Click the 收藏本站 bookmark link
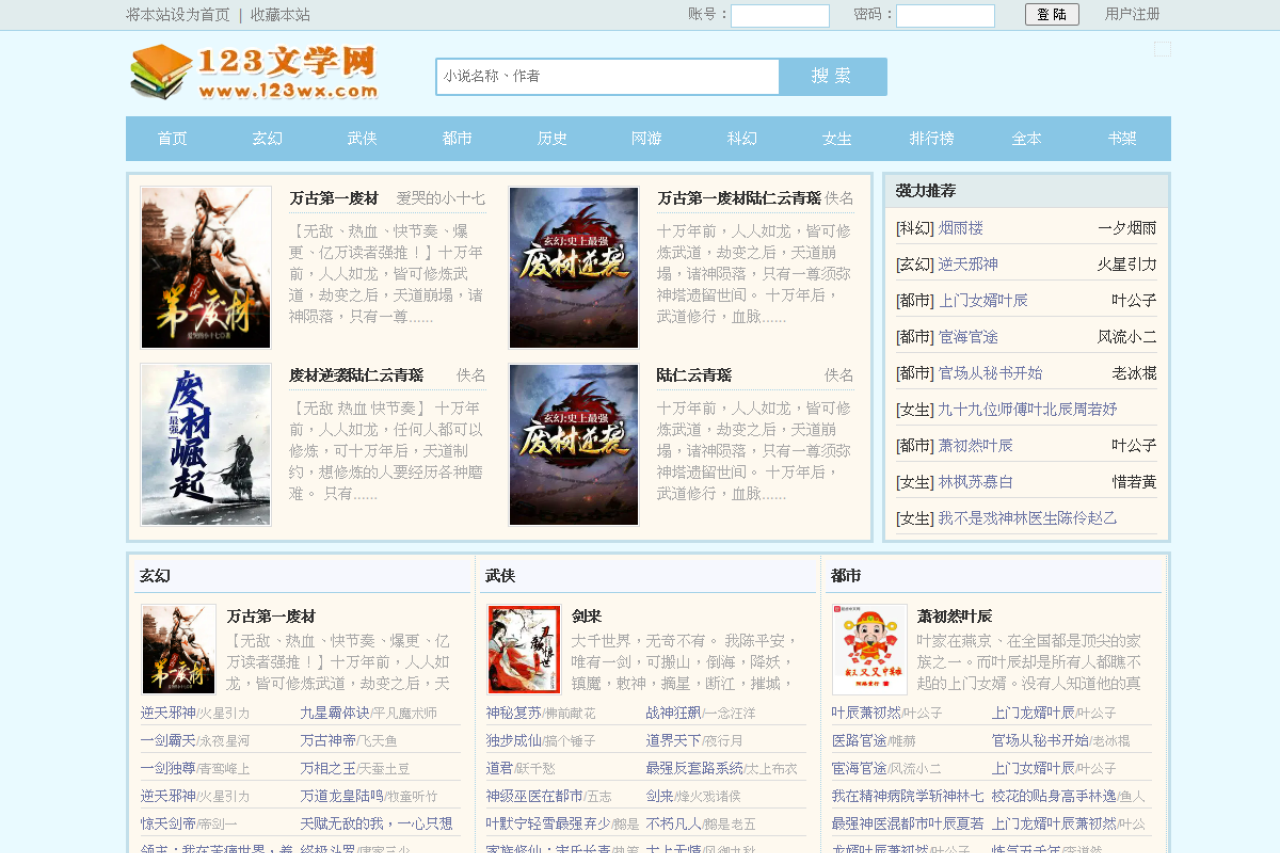1280x853 pixels. (280, 15)
